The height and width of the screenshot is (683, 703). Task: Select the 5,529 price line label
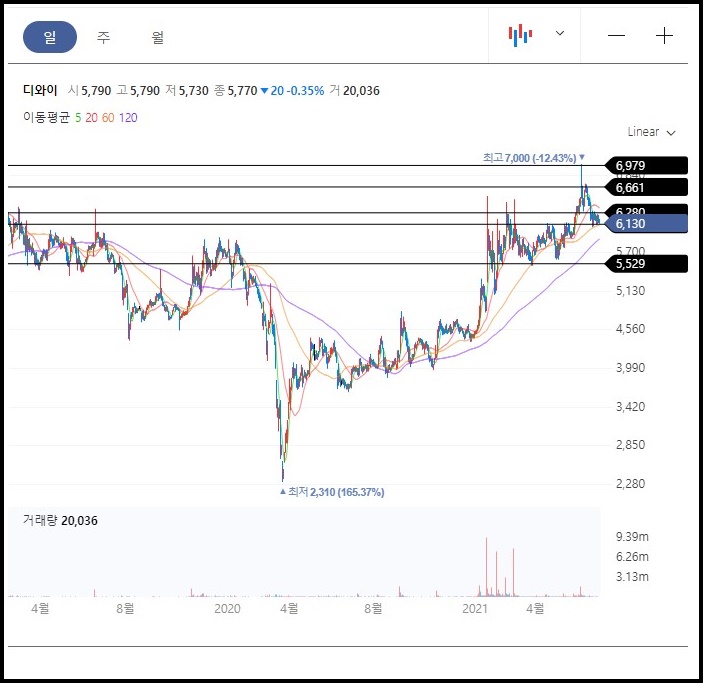(646, 264)
